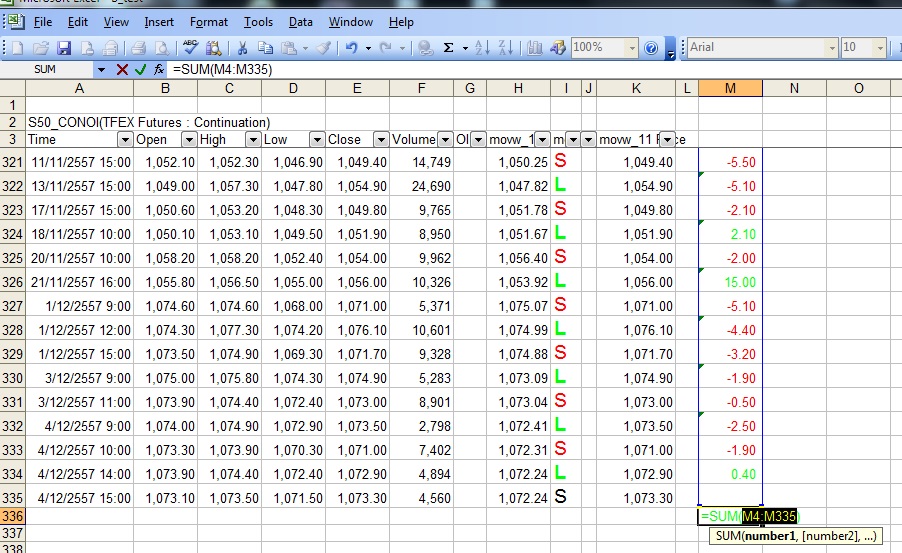Viewport: 902px width, 553px height.
Task: Open the Close column filter dropdown
Action: tap(380, 140)
